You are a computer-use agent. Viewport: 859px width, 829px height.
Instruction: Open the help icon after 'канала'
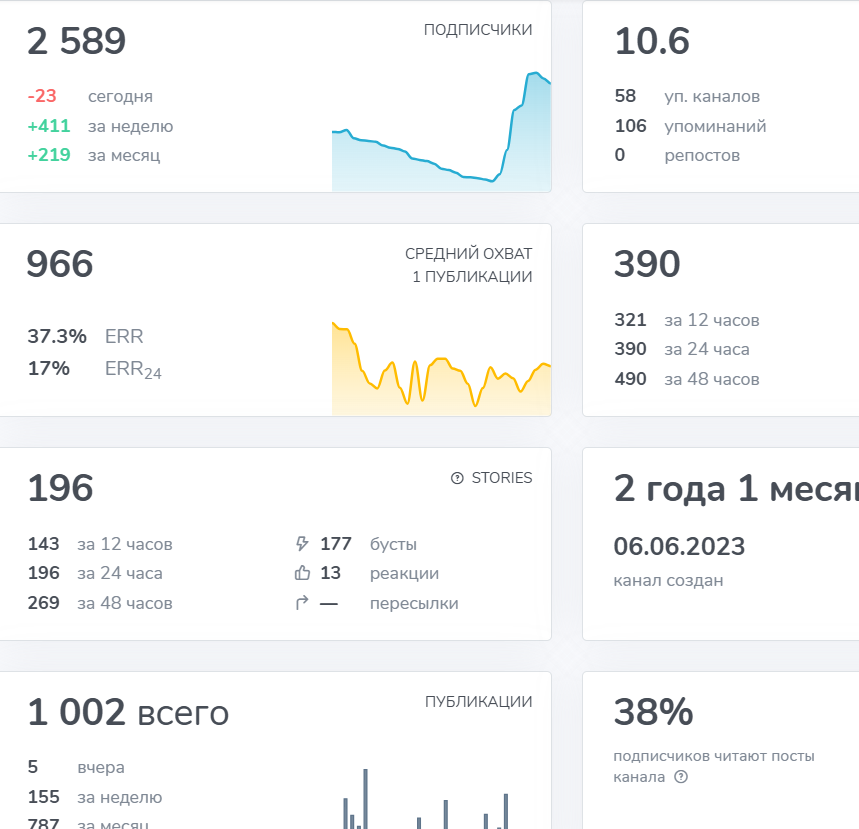coord(680,777)
